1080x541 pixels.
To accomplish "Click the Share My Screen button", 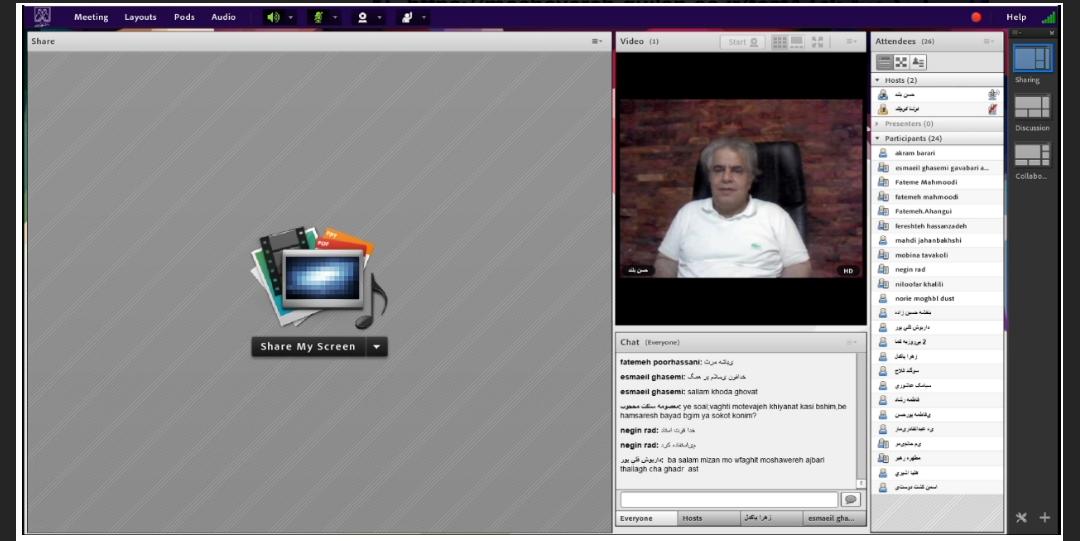I will click(x=308, y=347).
